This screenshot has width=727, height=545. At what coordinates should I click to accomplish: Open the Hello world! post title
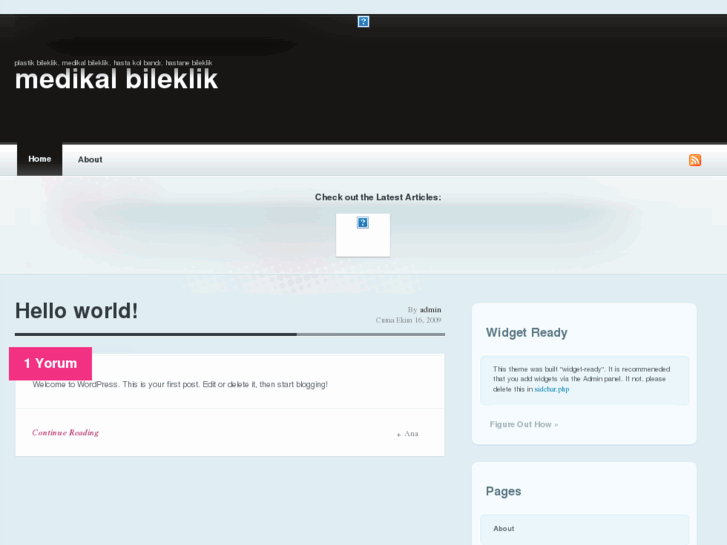77,311
